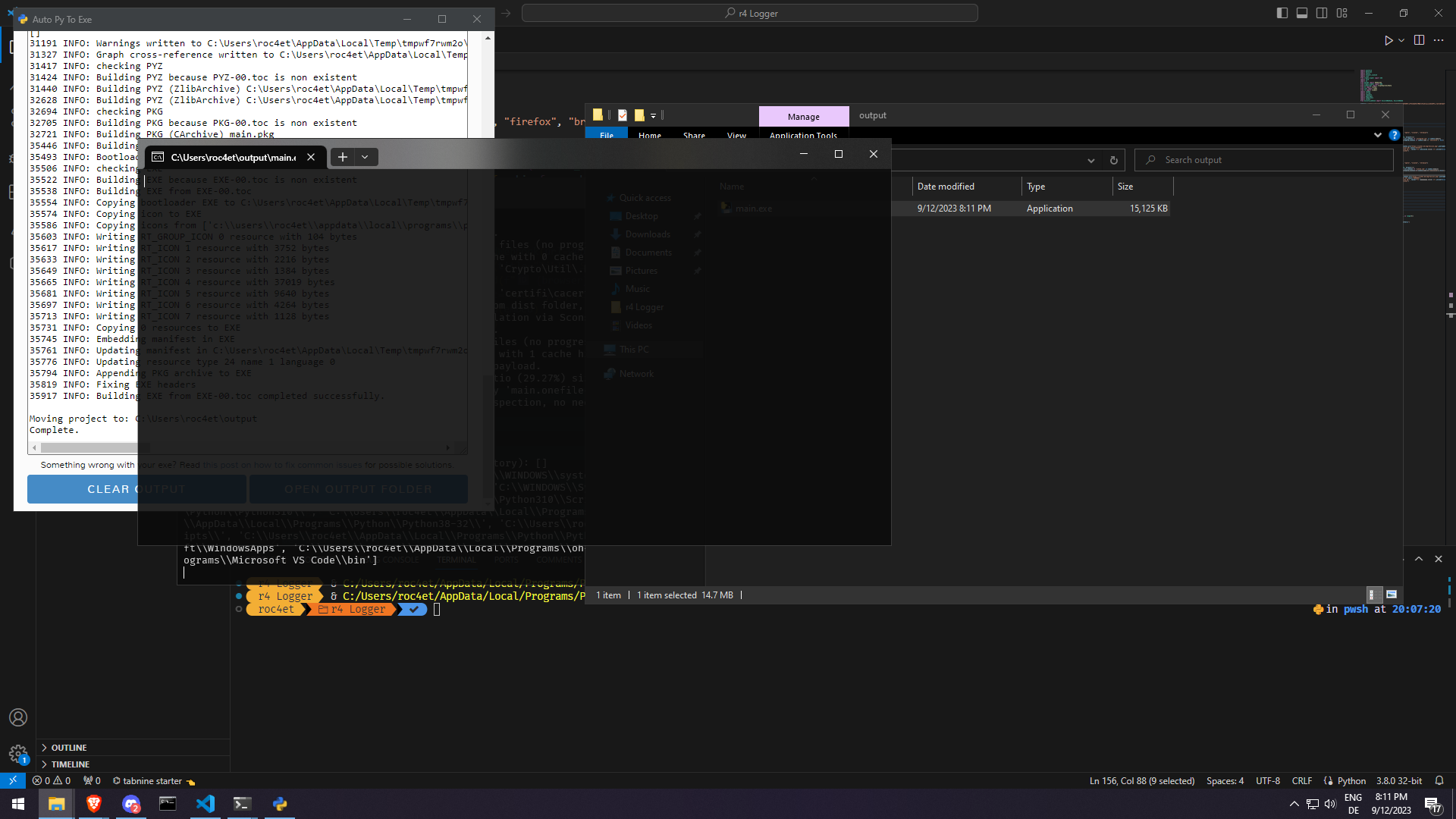Open the View ribbon tab
Viewport: 1456px width, 819px height.
[x=736, y=136]
